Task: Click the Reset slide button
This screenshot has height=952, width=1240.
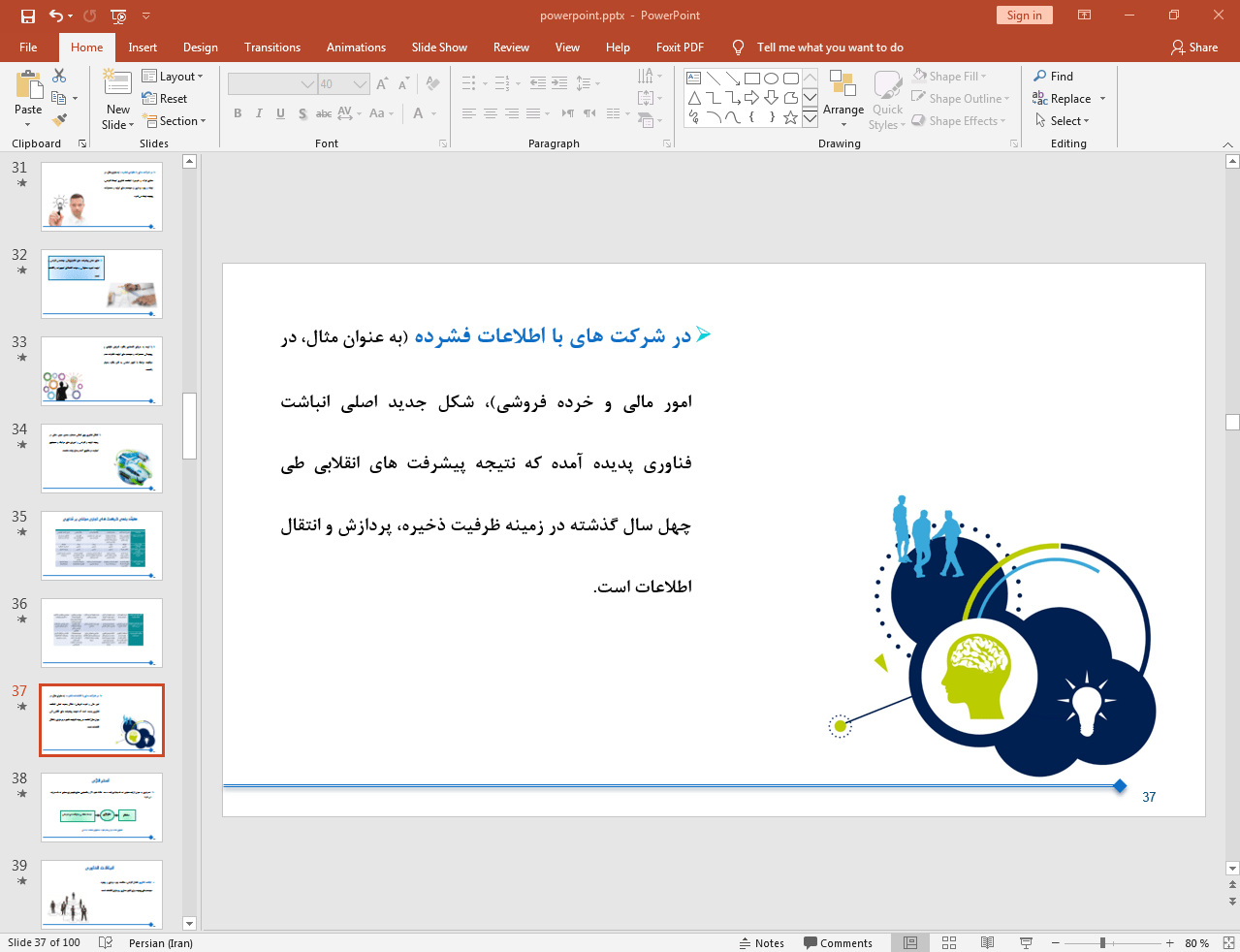Action: pyautogui.click(x=165, y=99)
